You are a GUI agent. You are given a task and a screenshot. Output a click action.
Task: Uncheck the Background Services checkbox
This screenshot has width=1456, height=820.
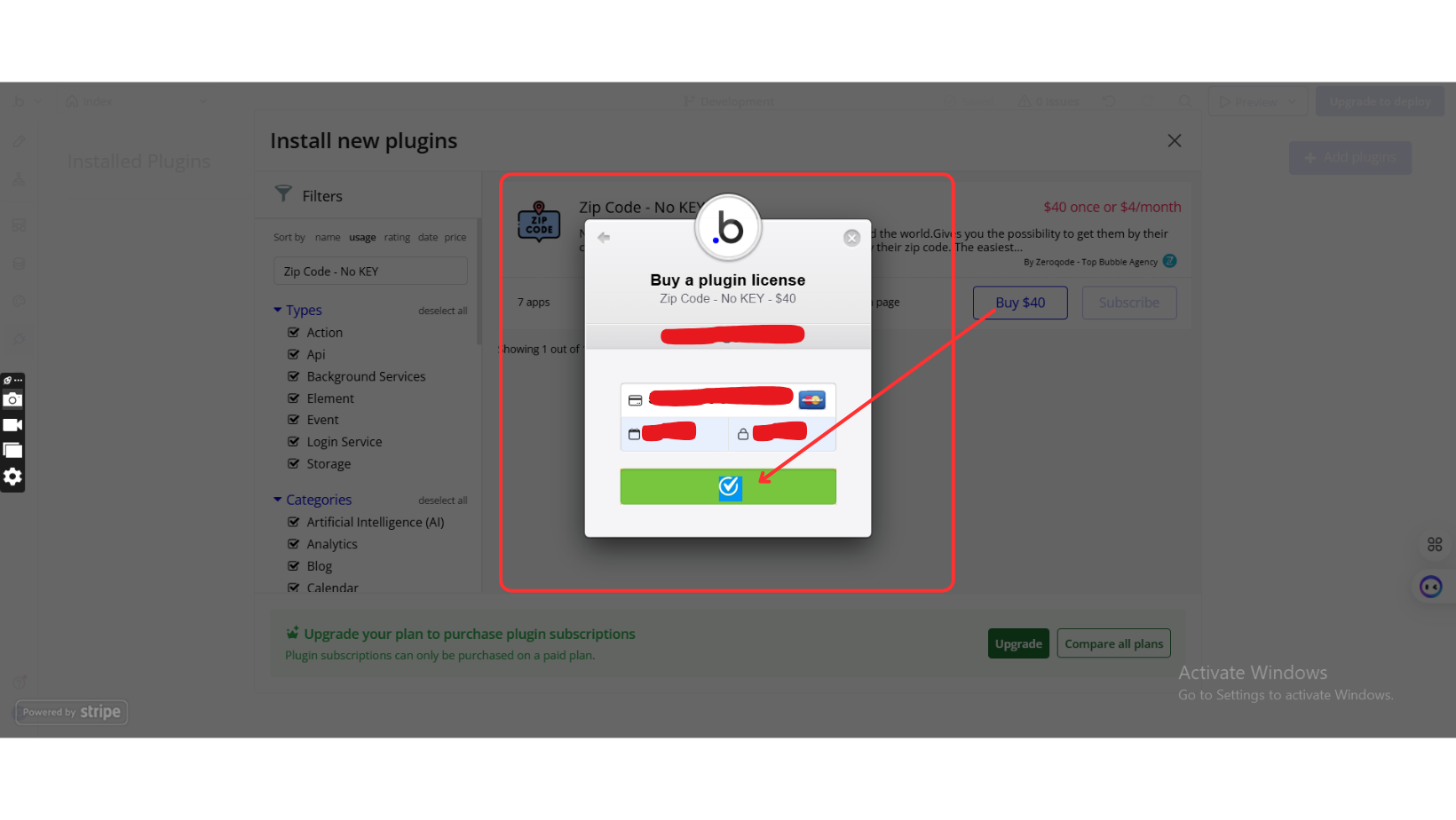[x=294, y=376]
